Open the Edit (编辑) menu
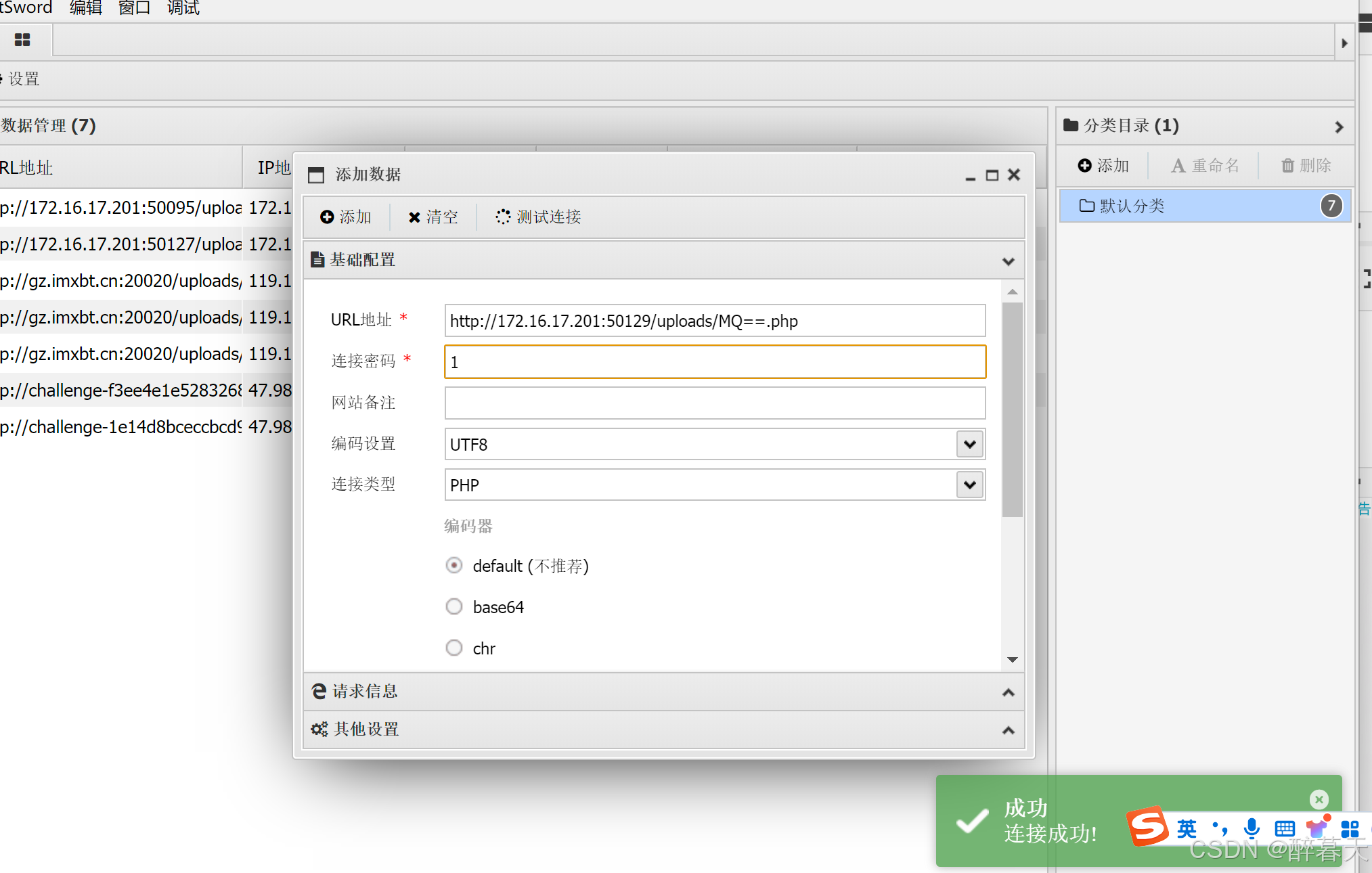1372x873 pixels. (85, 7)
